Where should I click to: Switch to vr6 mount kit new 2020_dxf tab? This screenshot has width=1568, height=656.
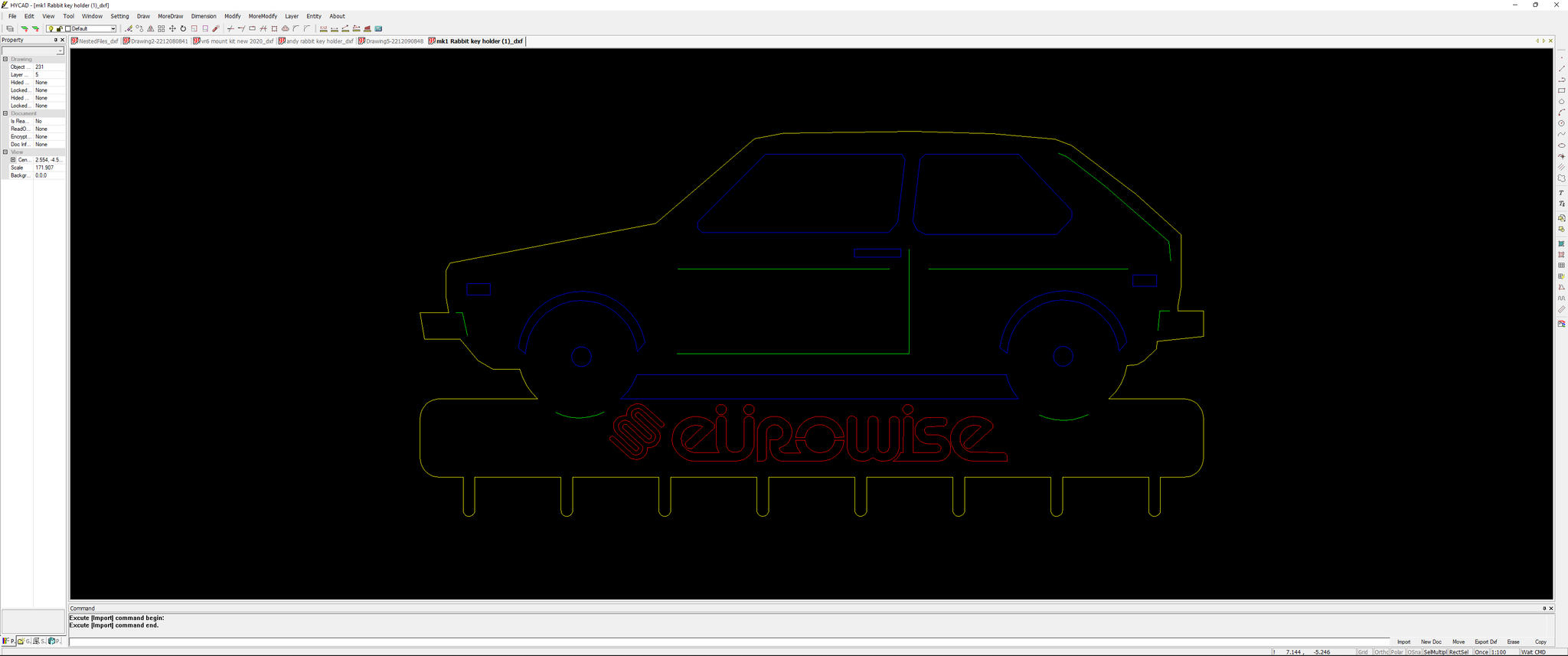pyautogui.click(x=234, y=41)
